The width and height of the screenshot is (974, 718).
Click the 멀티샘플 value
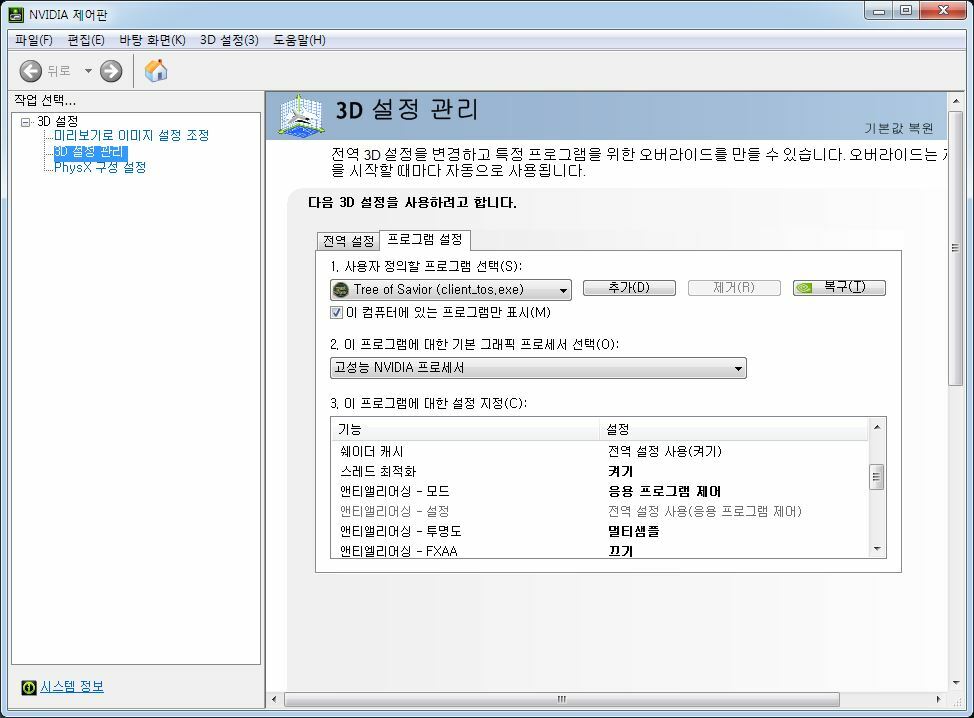(633, 531)
